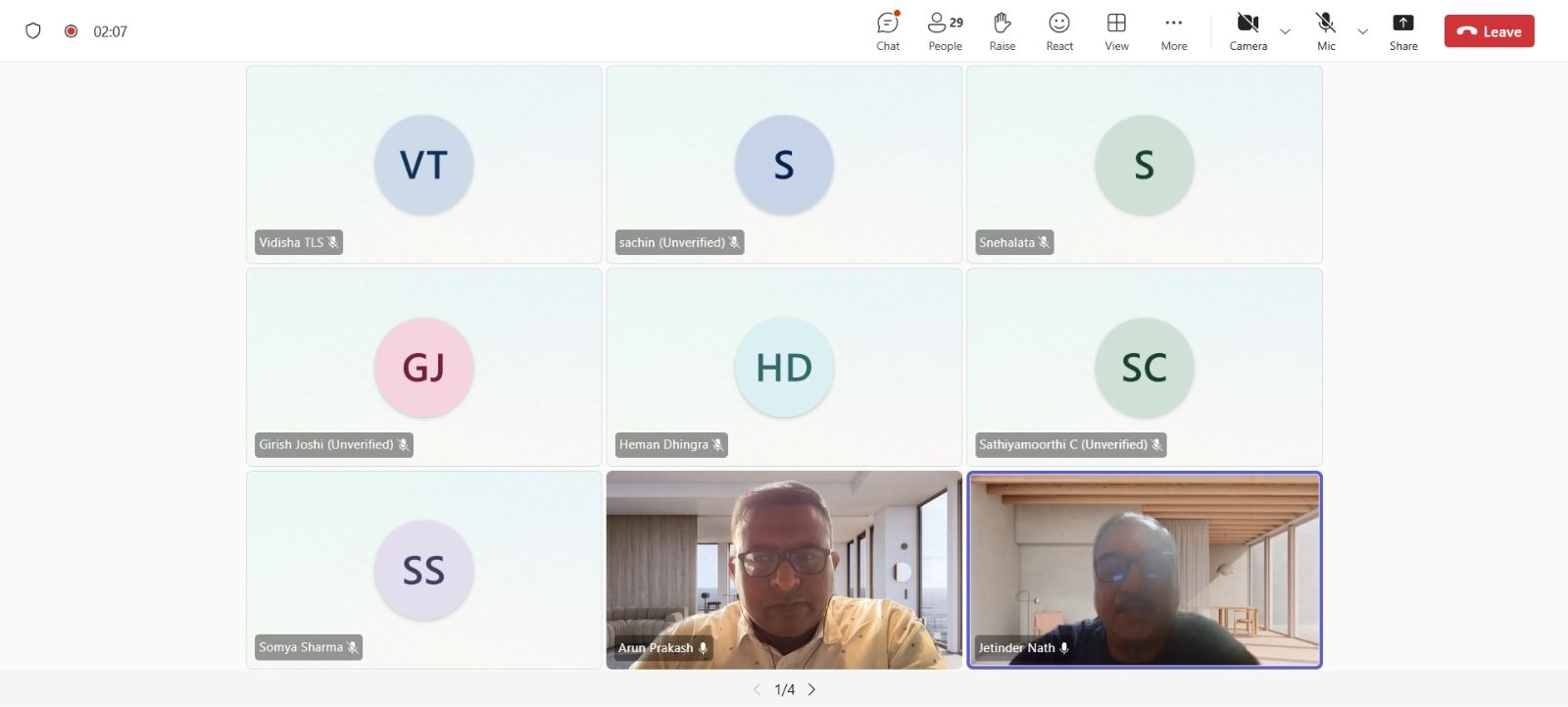Select the SS avatar of Somya Sharma
Screen dimensions: 1568x707
pyautogui.click(x=423, y=570)
